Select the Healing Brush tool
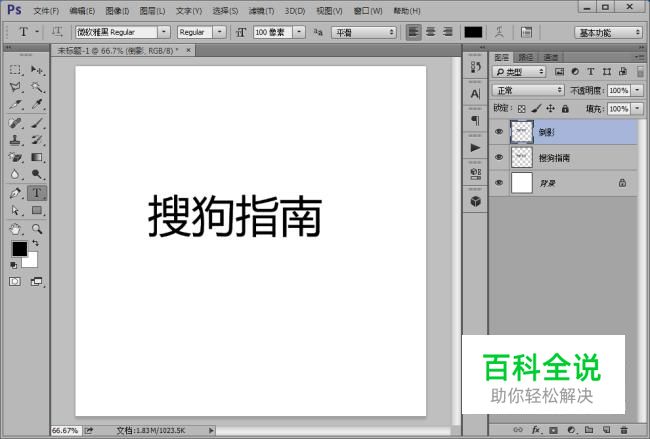The image size is (650, 439). pos(15,123)
